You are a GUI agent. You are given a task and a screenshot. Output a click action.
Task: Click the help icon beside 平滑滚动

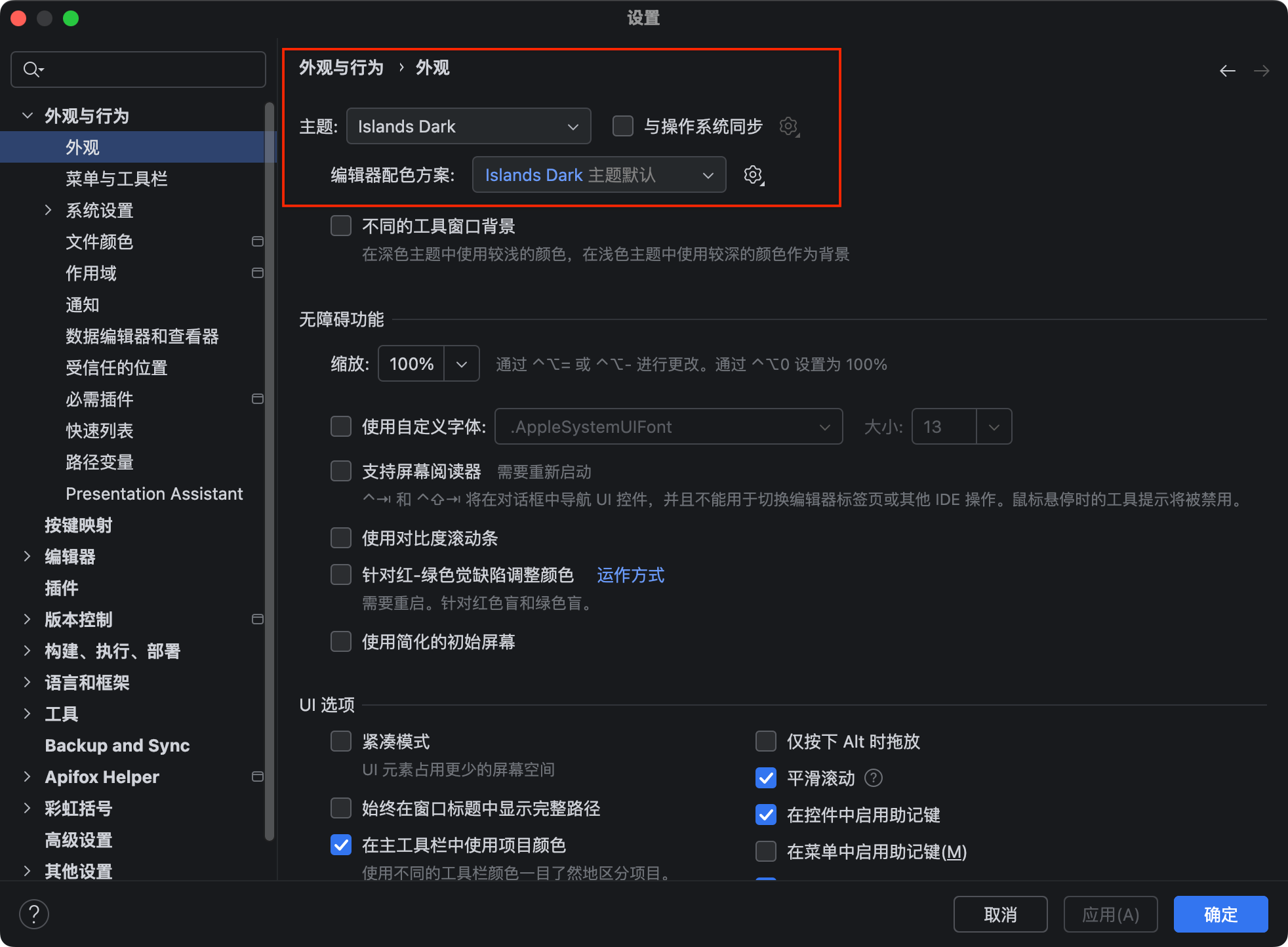[874, 778]
